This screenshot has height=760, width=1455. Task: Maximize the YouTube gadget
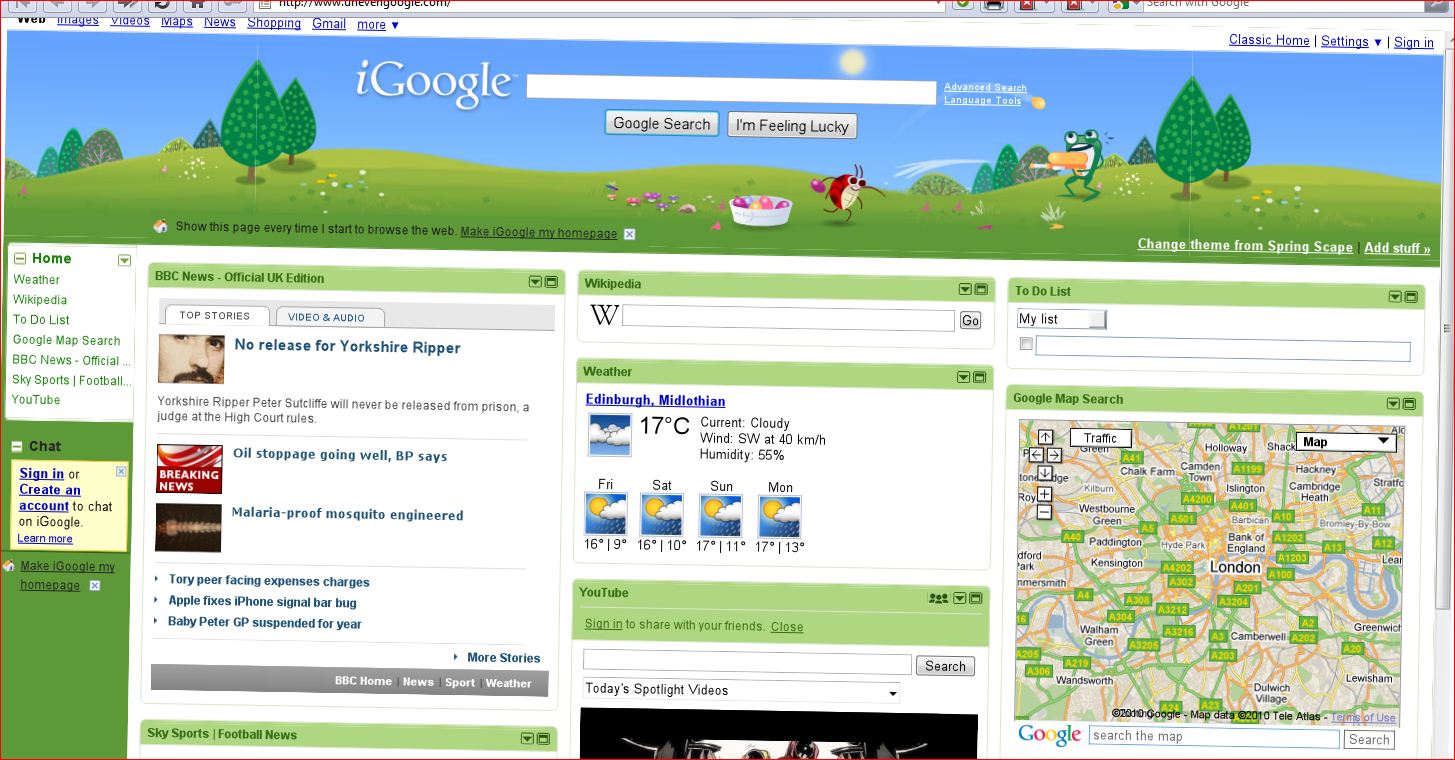pos(976,598)
